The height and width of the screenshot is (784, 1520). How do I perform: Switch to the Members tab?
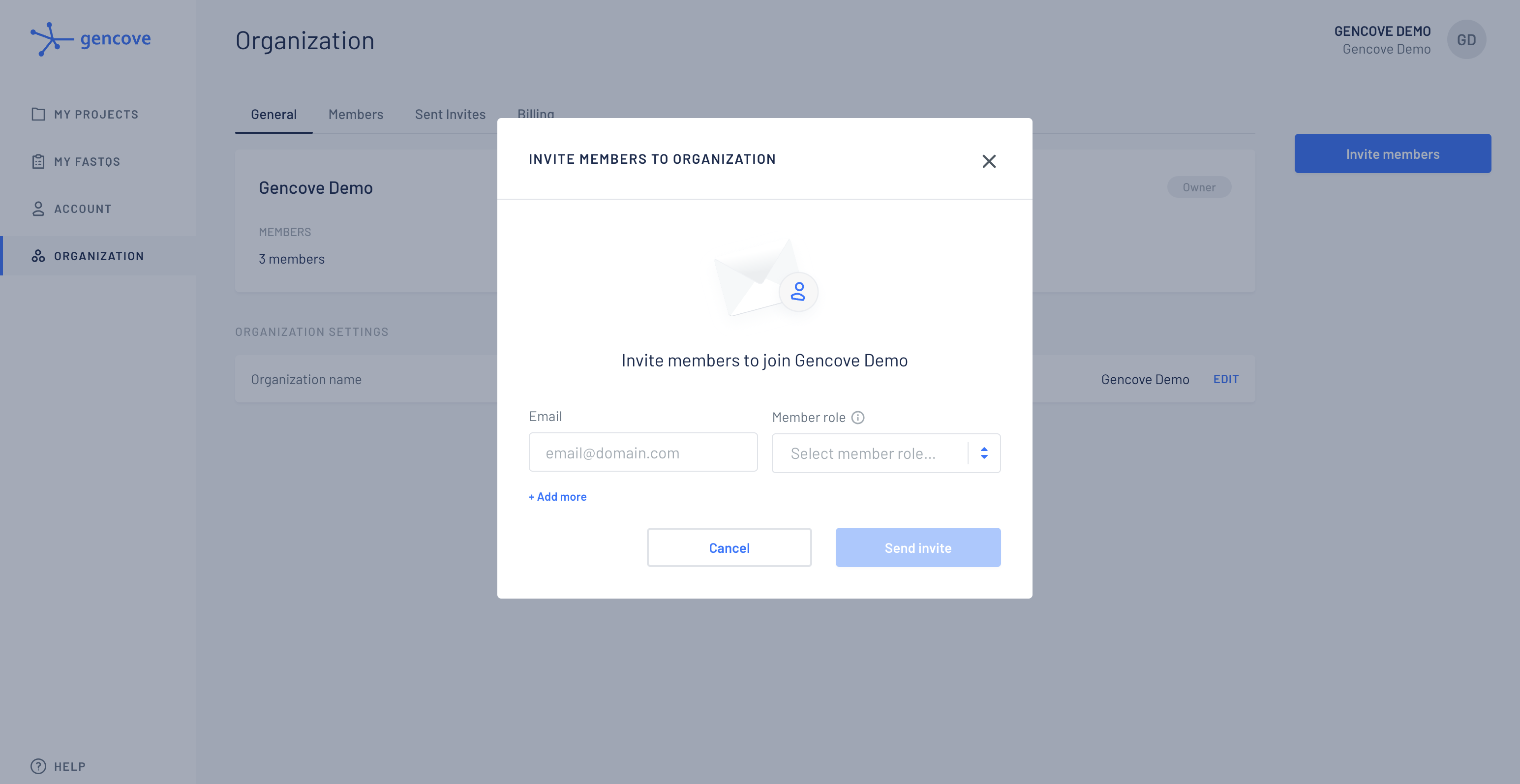[x=356, y=115]
